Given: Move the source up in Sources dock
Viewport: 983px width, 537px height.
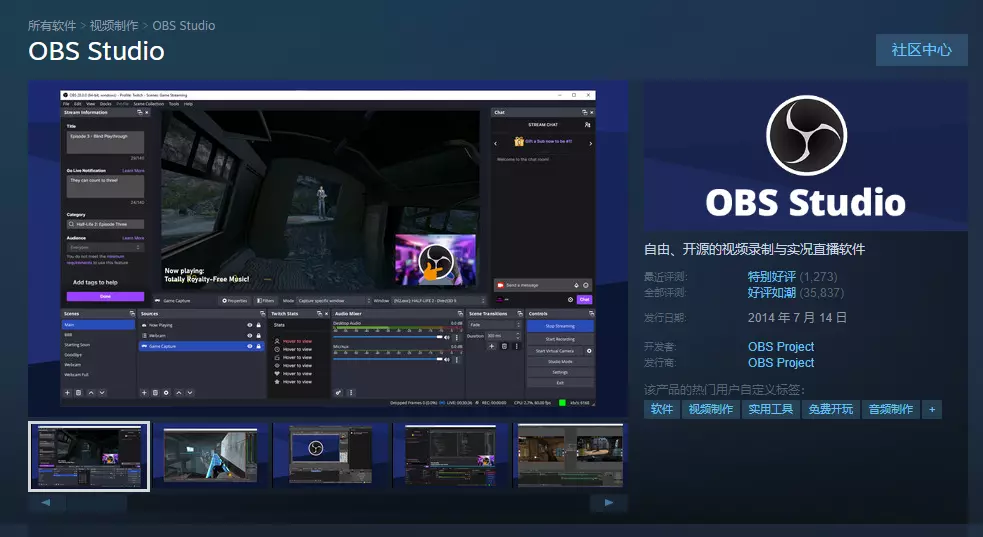Looking at the screenshot, I should pos(179,393).
